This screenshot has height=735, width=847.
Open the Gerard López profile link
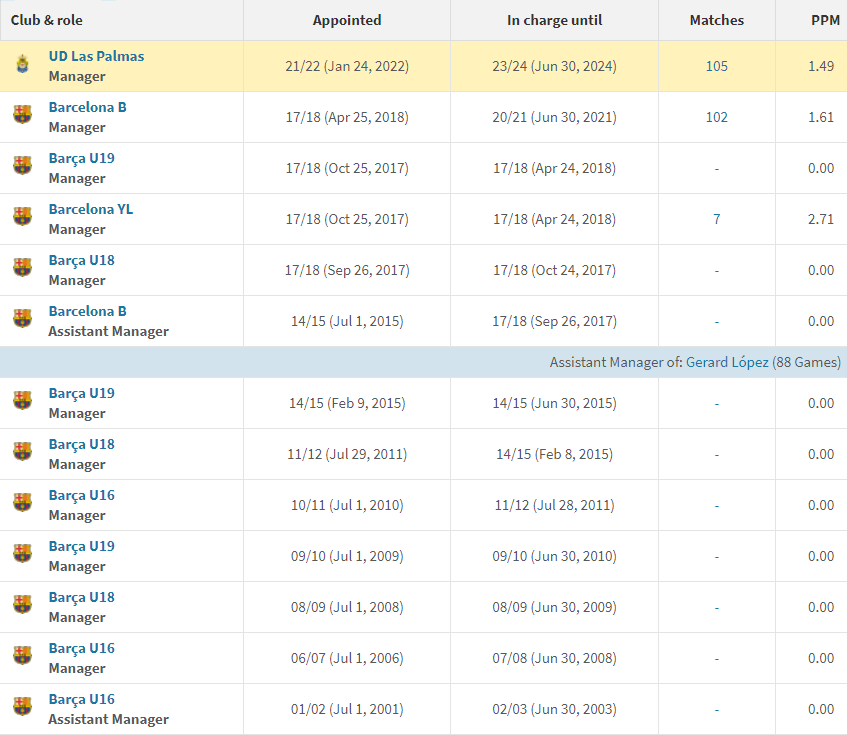coord(727,362)
